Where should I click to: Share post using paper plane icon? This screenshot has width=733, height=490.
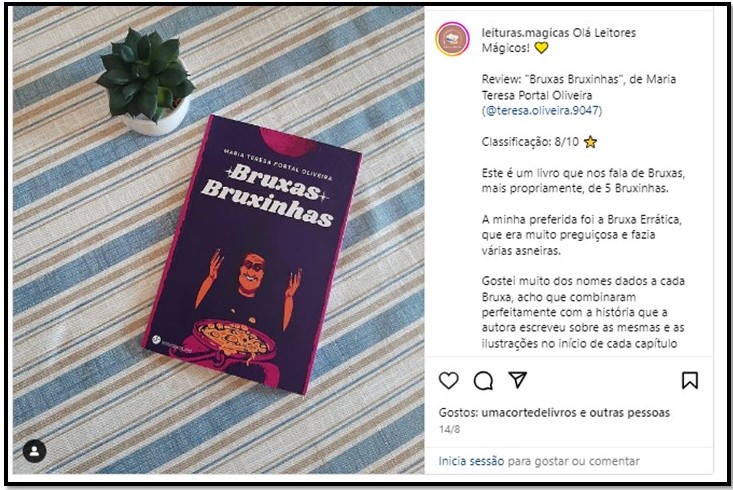[517, 380]
